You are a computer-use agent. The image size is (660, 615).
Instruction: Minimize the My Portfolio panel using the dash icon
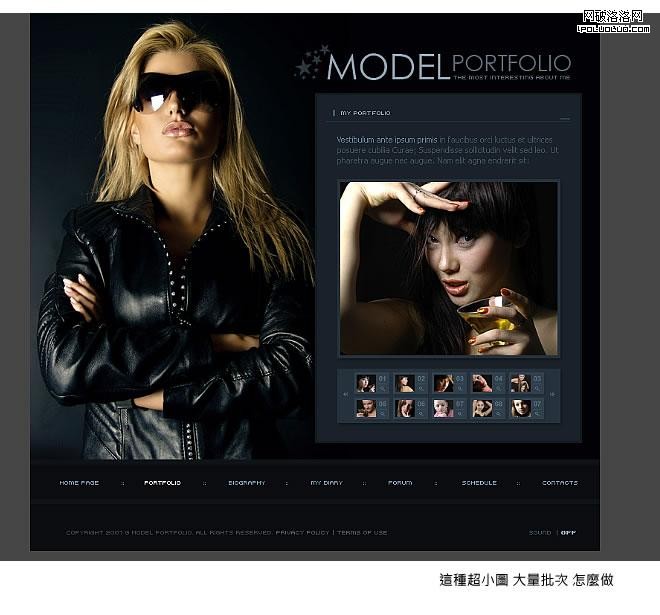click(x=565, y=114)
